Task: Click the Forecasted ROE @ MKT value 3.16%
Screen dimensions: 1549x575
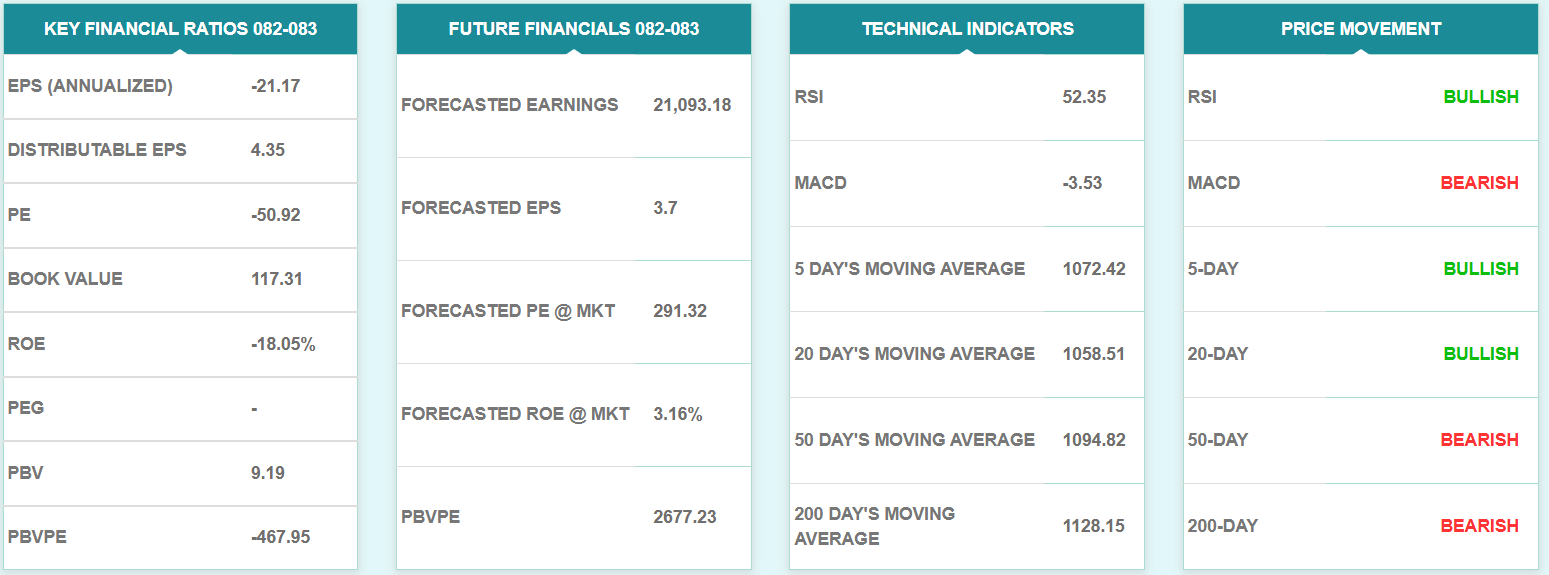Action: (x=677, y=414)
